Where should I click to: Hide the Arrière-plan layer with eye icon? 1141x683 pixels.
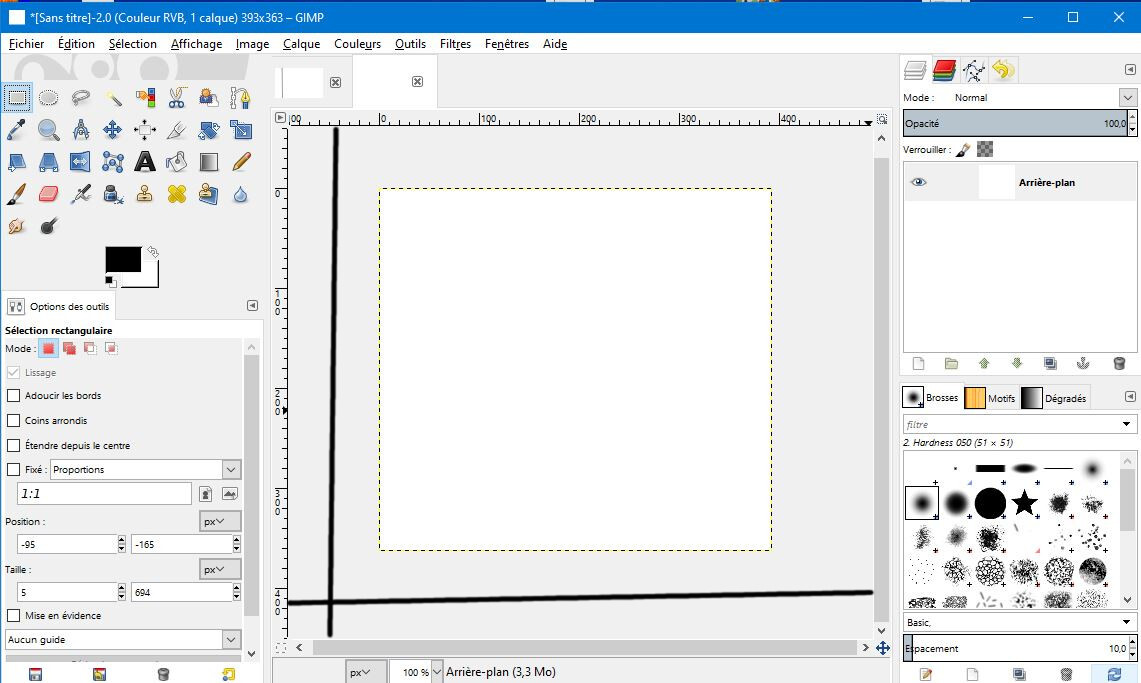tap(918, 182)
